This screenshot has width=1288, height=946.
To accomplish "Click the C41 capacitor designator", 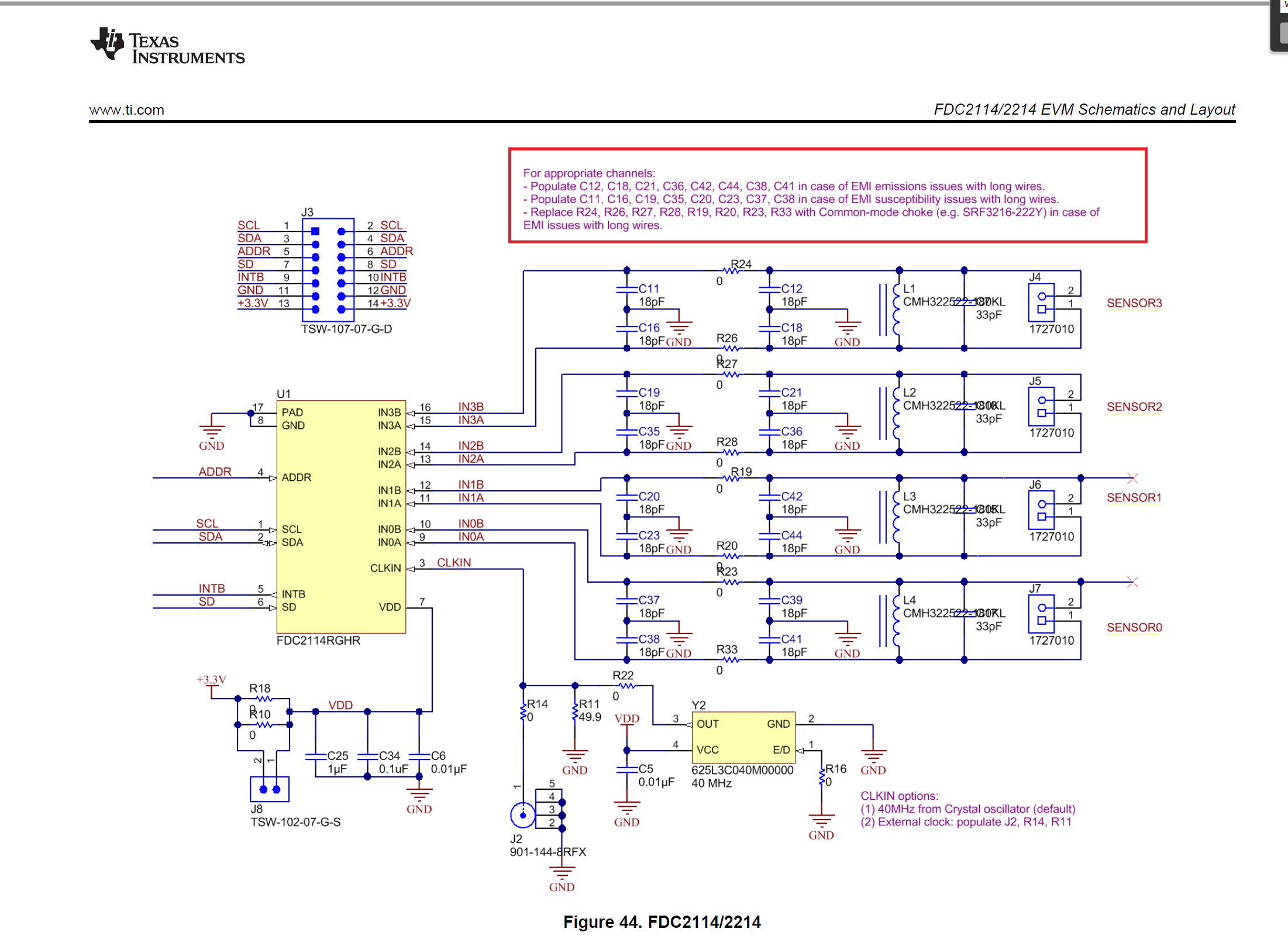I will pyautogui.click(x=791, y=639).
